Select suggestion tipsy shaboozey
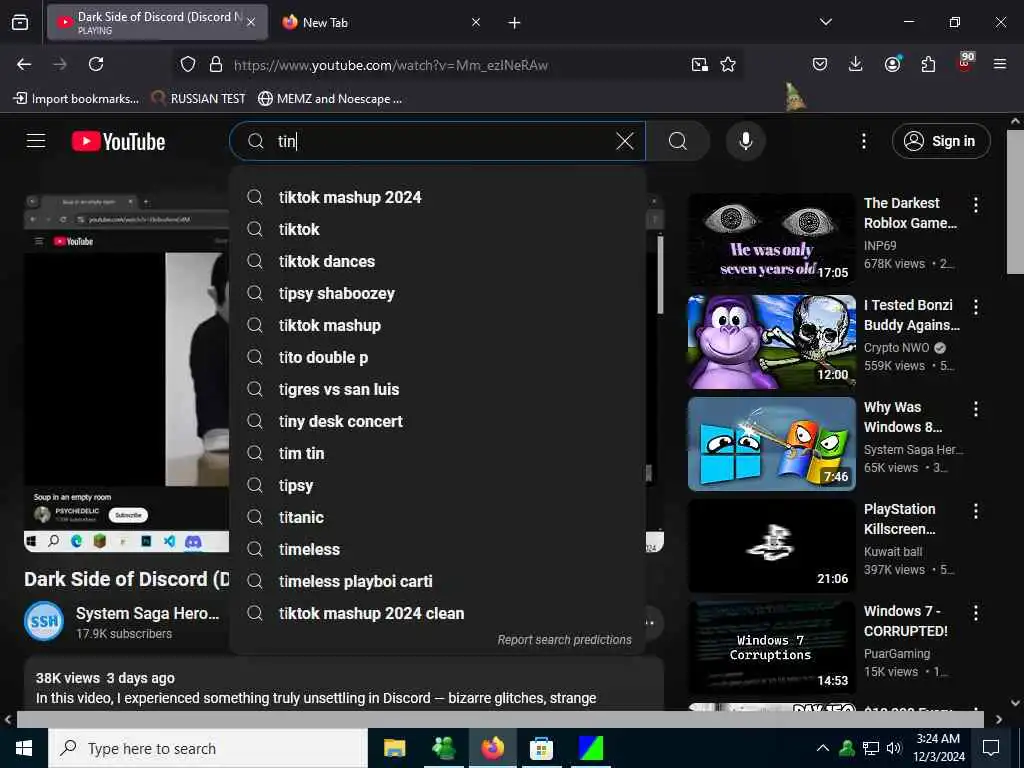 pos(438,293)
